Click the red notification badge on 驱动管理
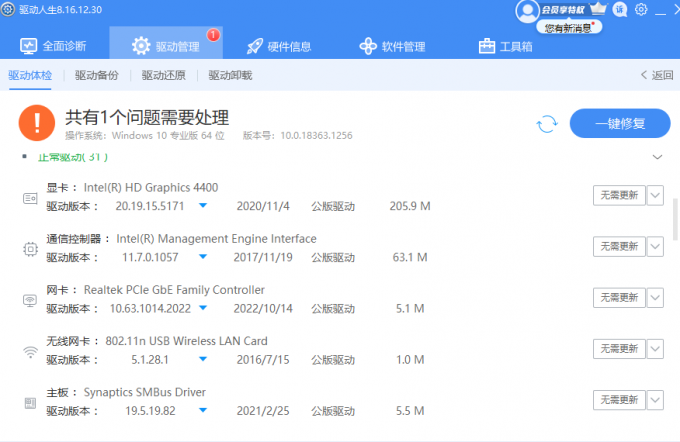This screenshot has height=442, width=680. [x=213, y=35]
